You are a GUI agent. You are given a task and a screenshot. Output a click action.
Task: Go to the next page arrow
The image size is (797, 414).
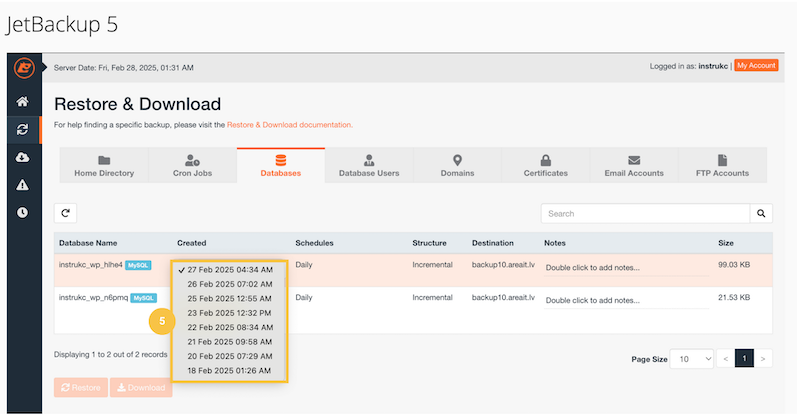click(764, 358)
